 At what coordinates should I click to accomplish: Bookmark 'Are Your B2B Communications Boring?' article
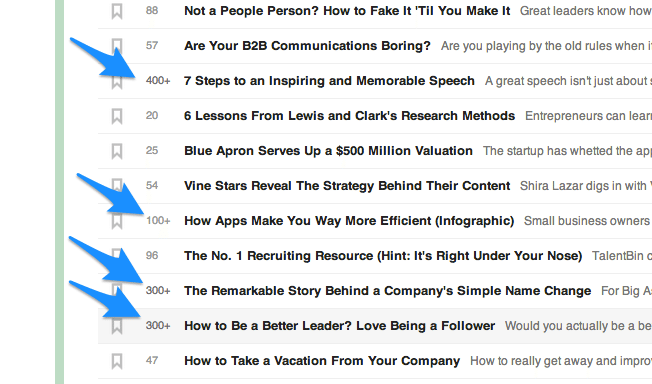(117, 46)
